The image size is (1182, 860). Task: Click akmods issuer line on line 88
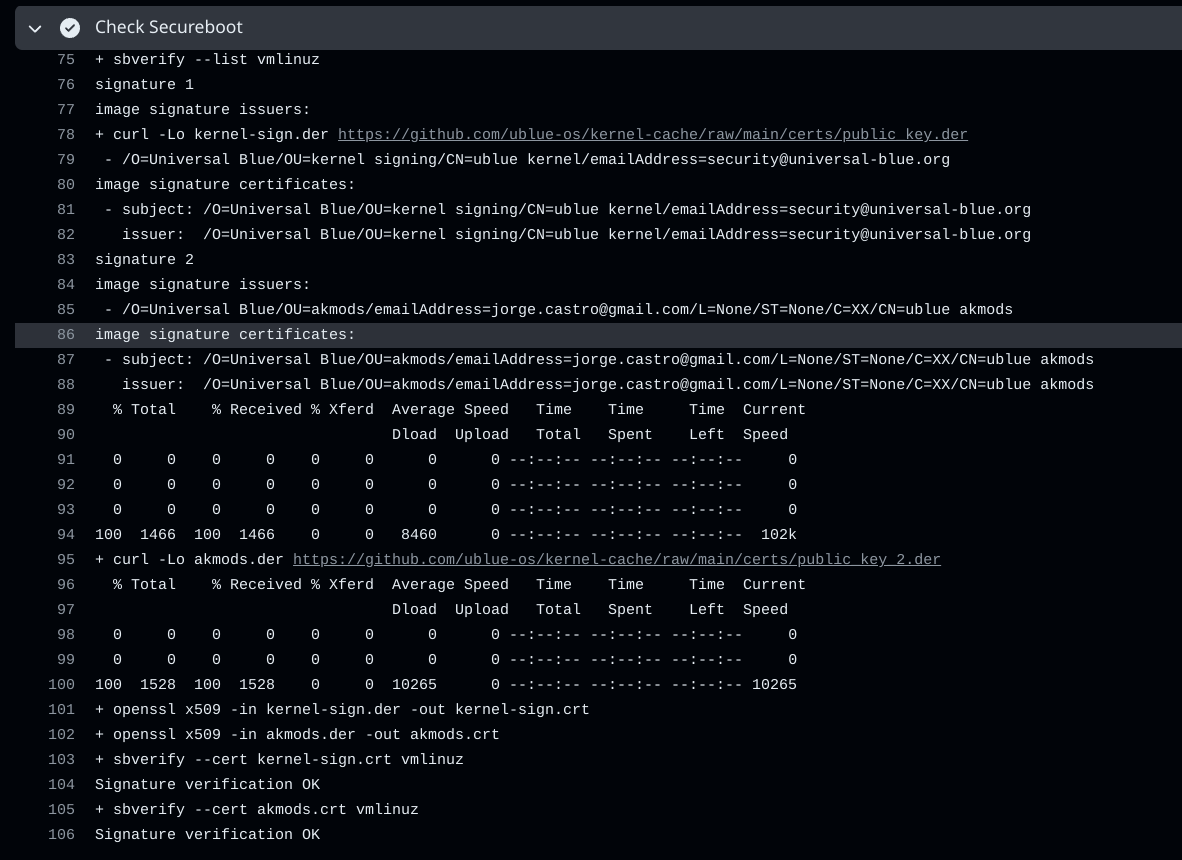(x=608, y=384)
